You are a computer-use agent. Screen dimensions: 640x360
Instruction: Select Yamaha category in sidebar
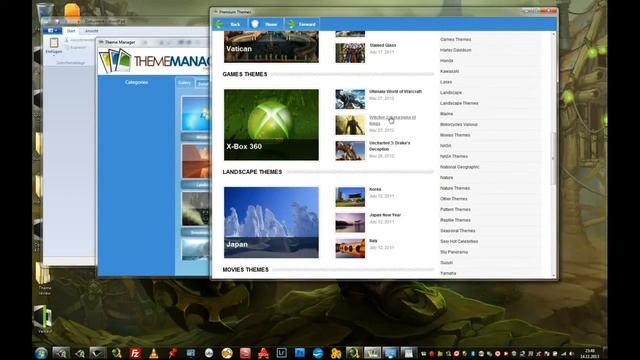click(x=448, y=273)
